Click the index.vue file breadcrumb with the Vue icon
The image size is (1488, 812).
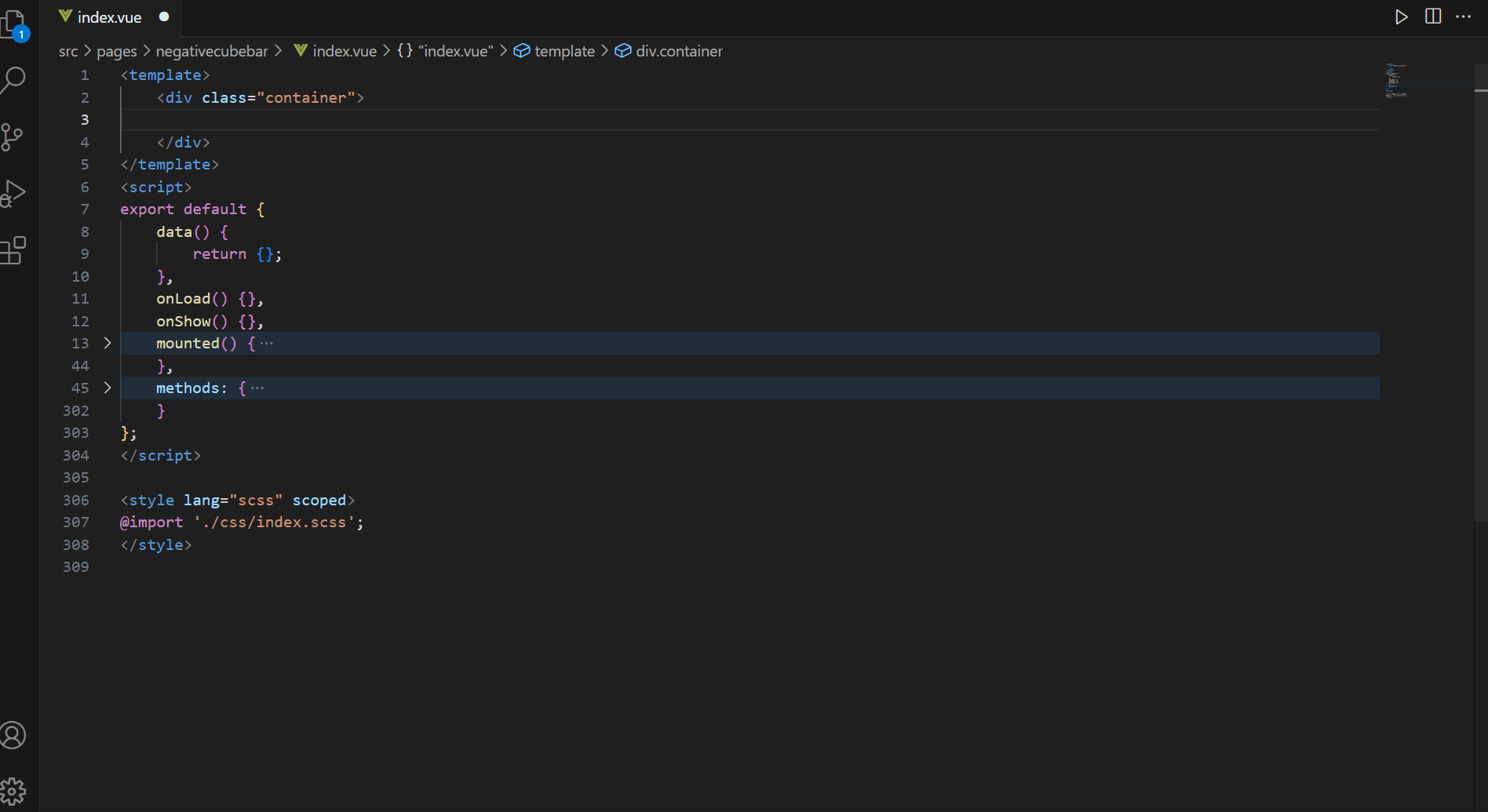(336, 51)
